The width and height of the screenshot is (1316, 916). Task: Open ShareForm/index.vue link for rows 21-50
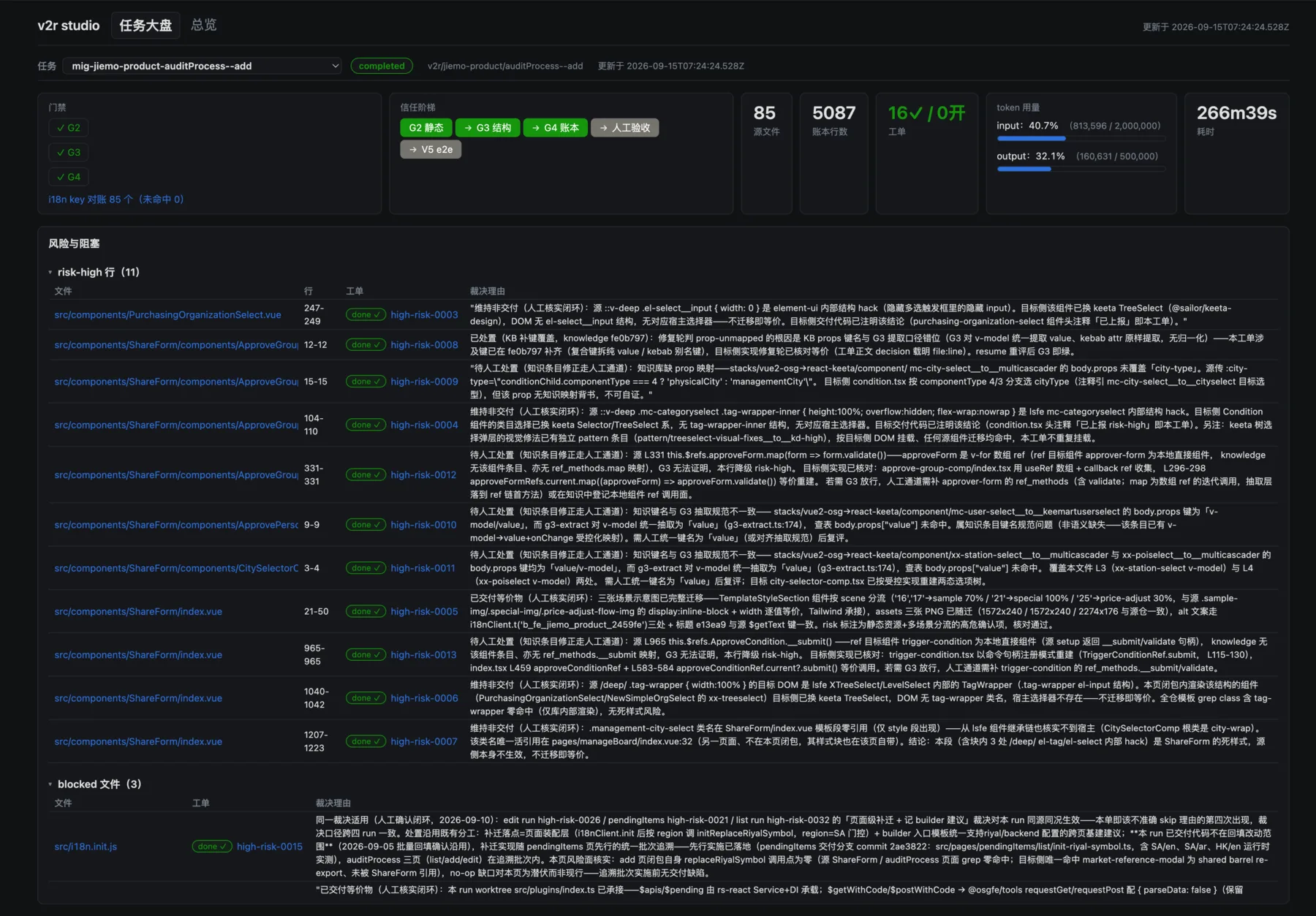point(138,612)
